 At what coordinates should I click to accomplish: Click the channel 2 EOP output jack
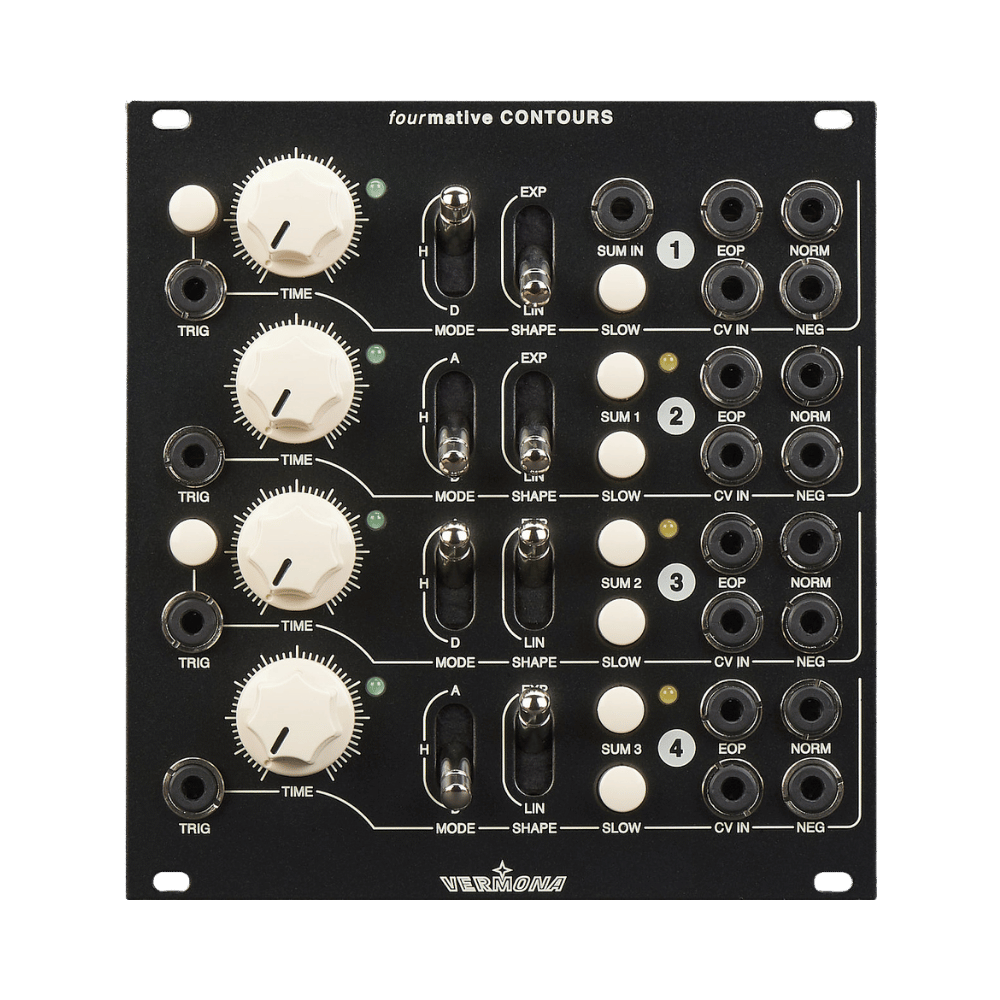pyautogui.click(x=731, y=376)
